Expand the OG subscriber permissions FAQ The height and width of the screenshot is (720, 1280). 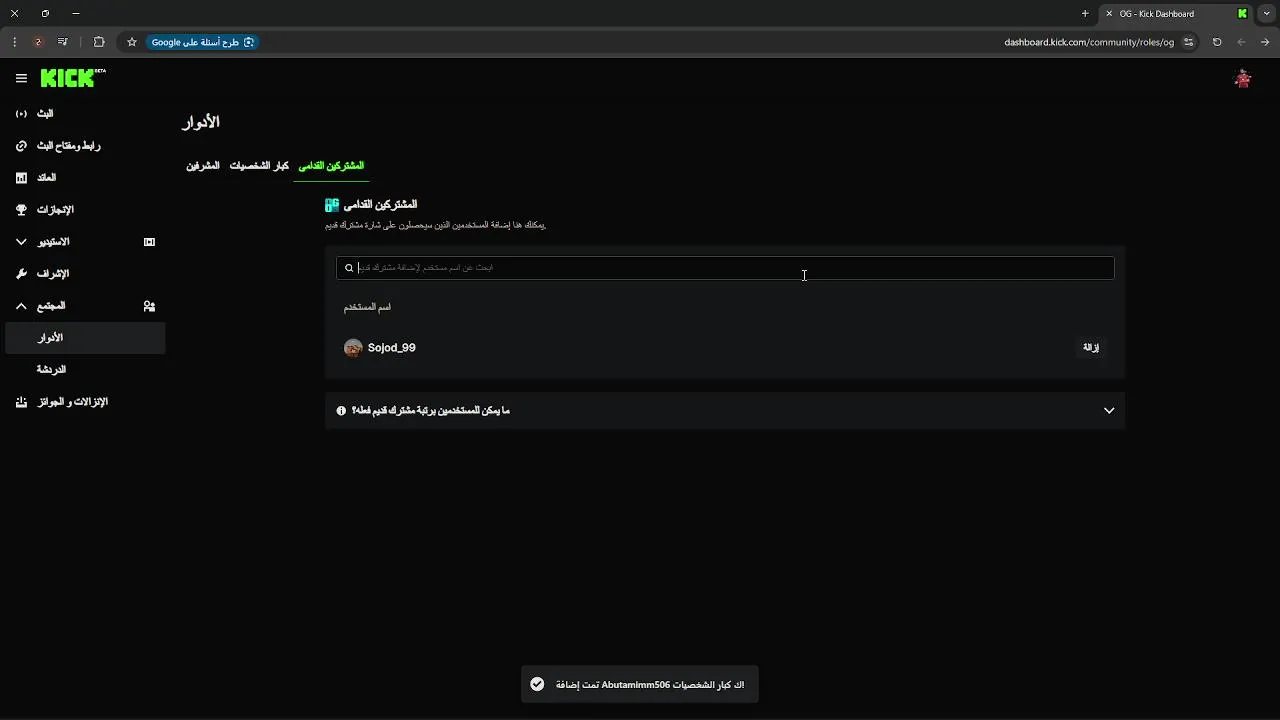pos(725,410)
